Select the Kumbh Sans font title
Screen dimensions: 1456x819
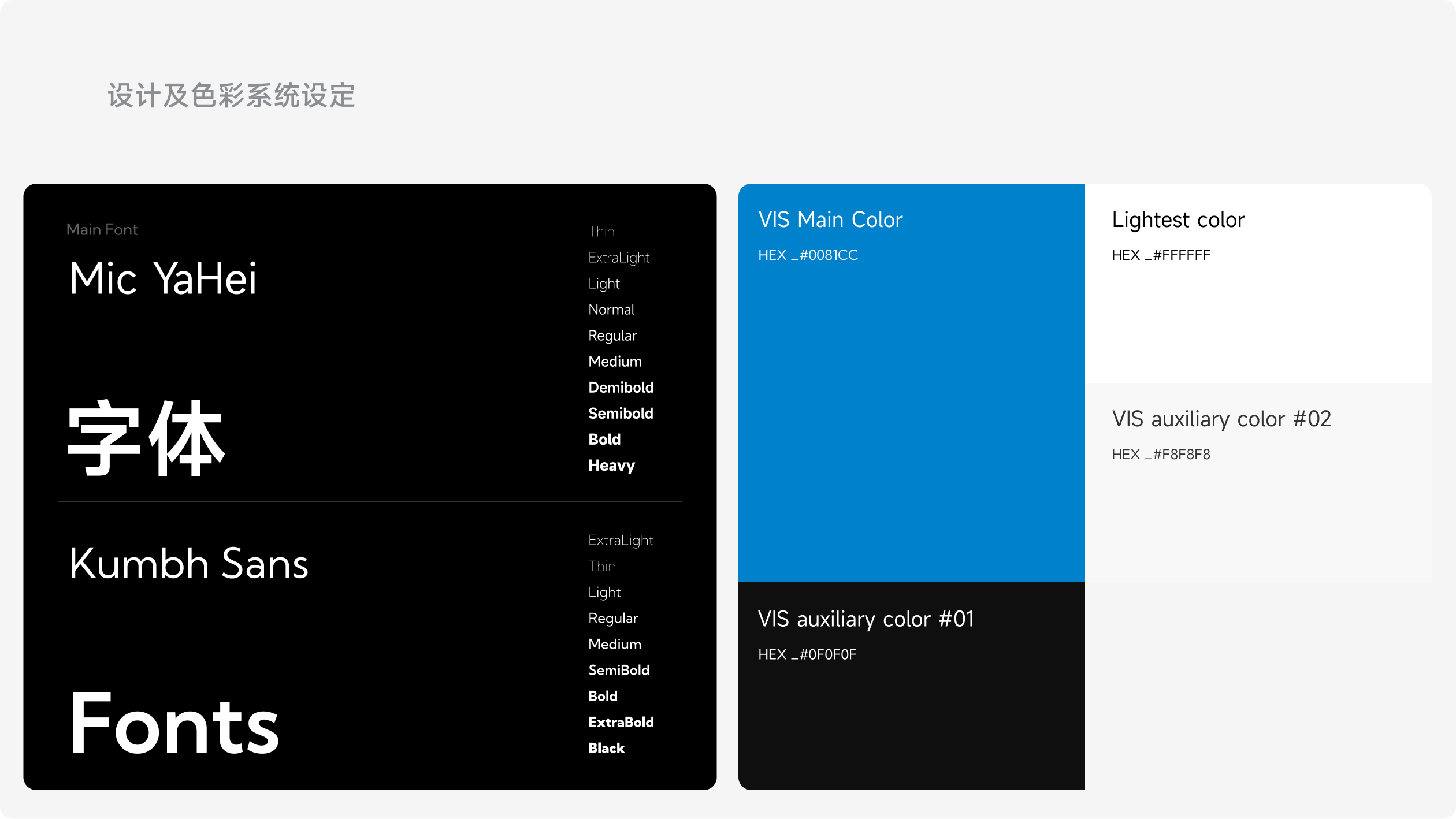tap(189, 564)
